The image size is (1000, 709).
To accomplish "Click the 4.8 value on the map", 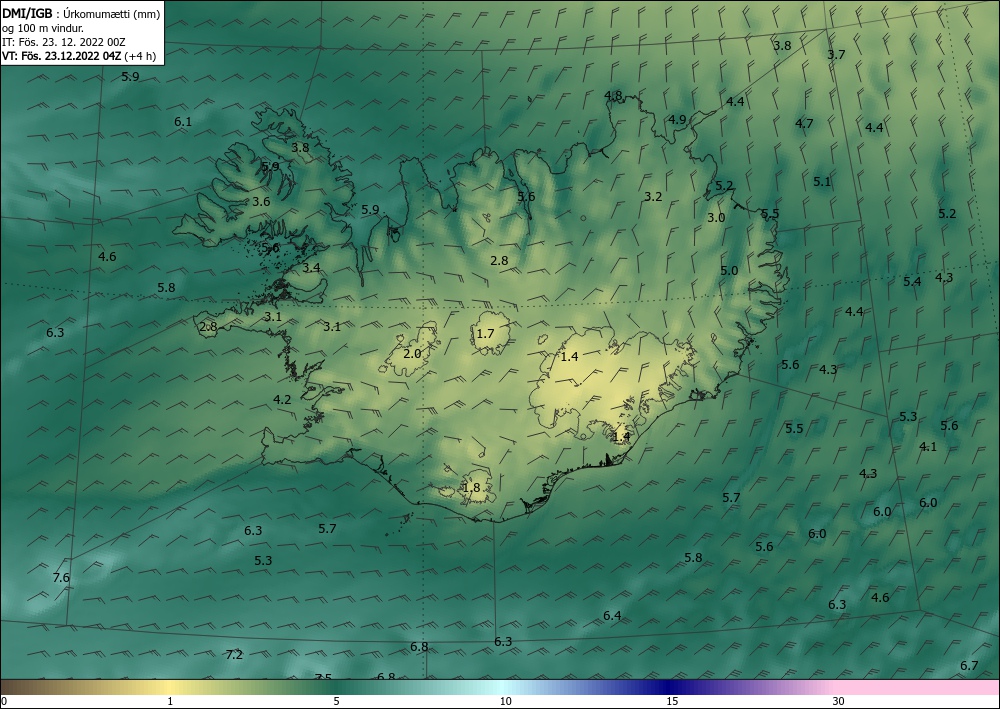I will coord(613,96).
